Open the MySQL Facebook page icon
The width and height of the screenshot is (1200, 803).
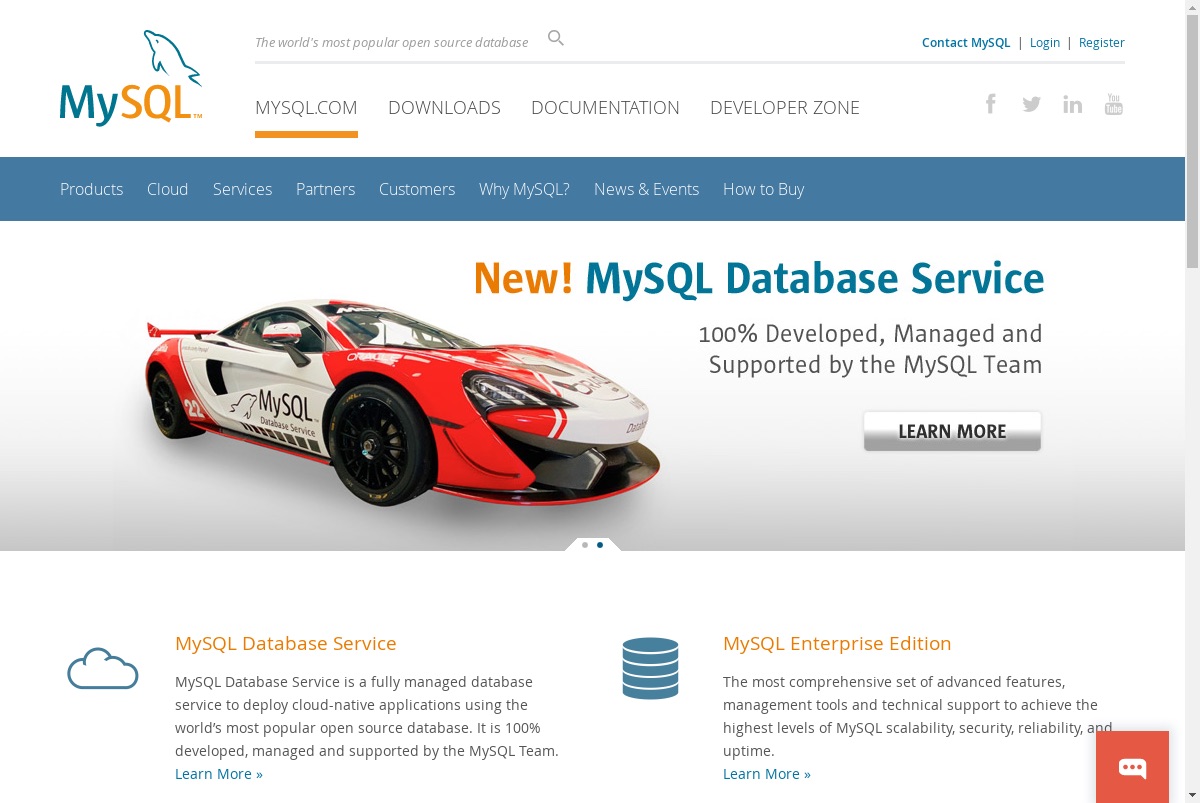pos(990,104)
